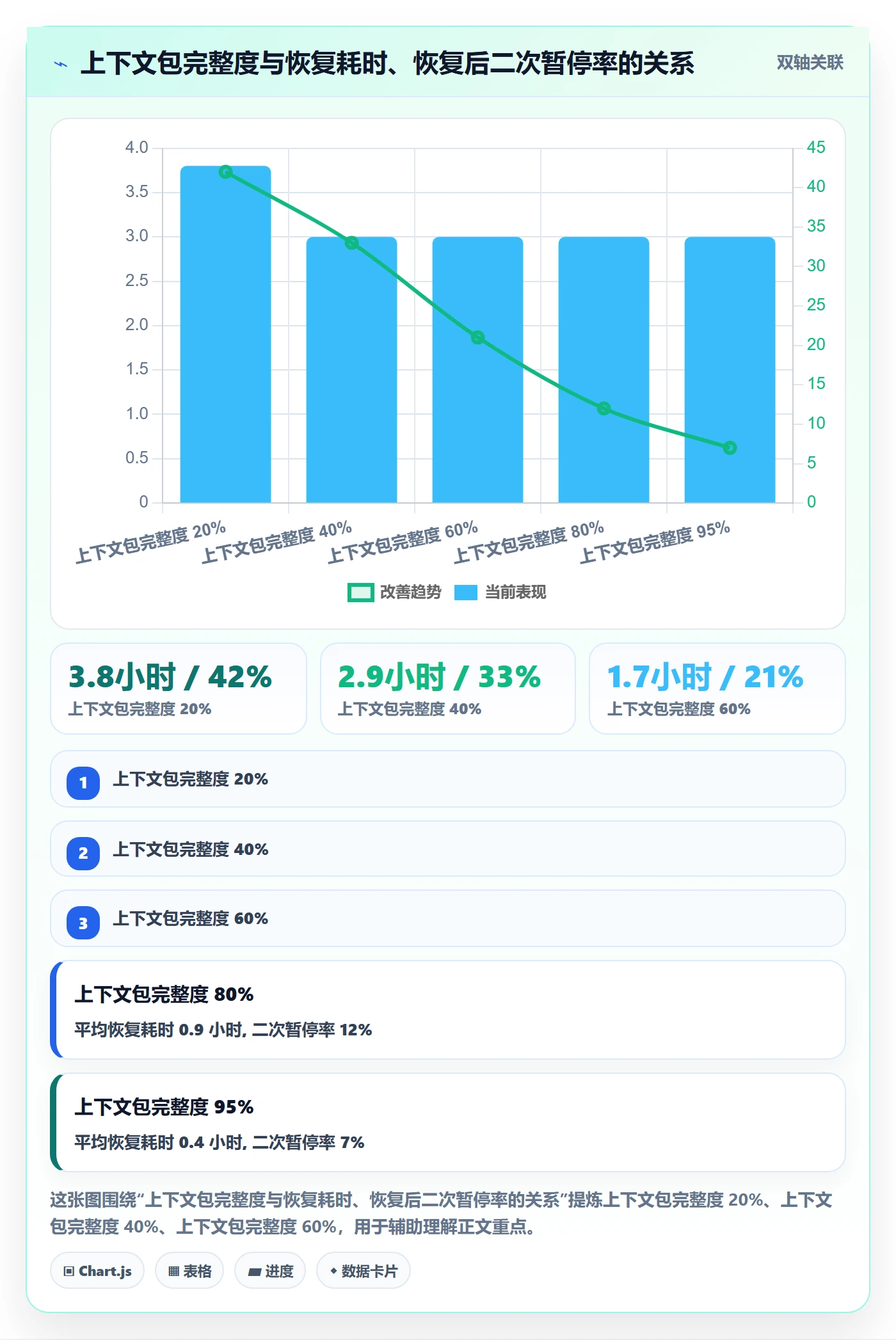Click the bar for 上下文包完整度 60%

click(477, 370)
